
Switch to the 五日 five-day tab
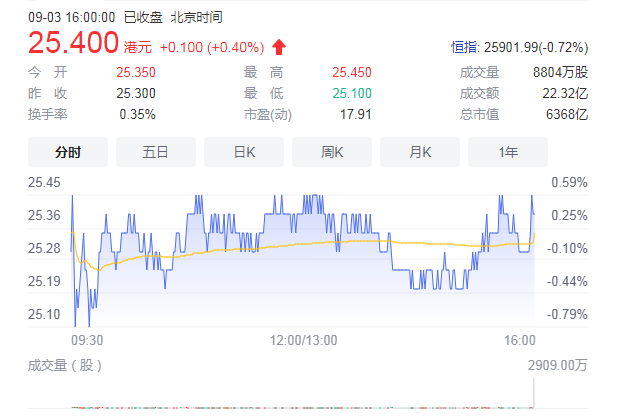pos(156,152)
